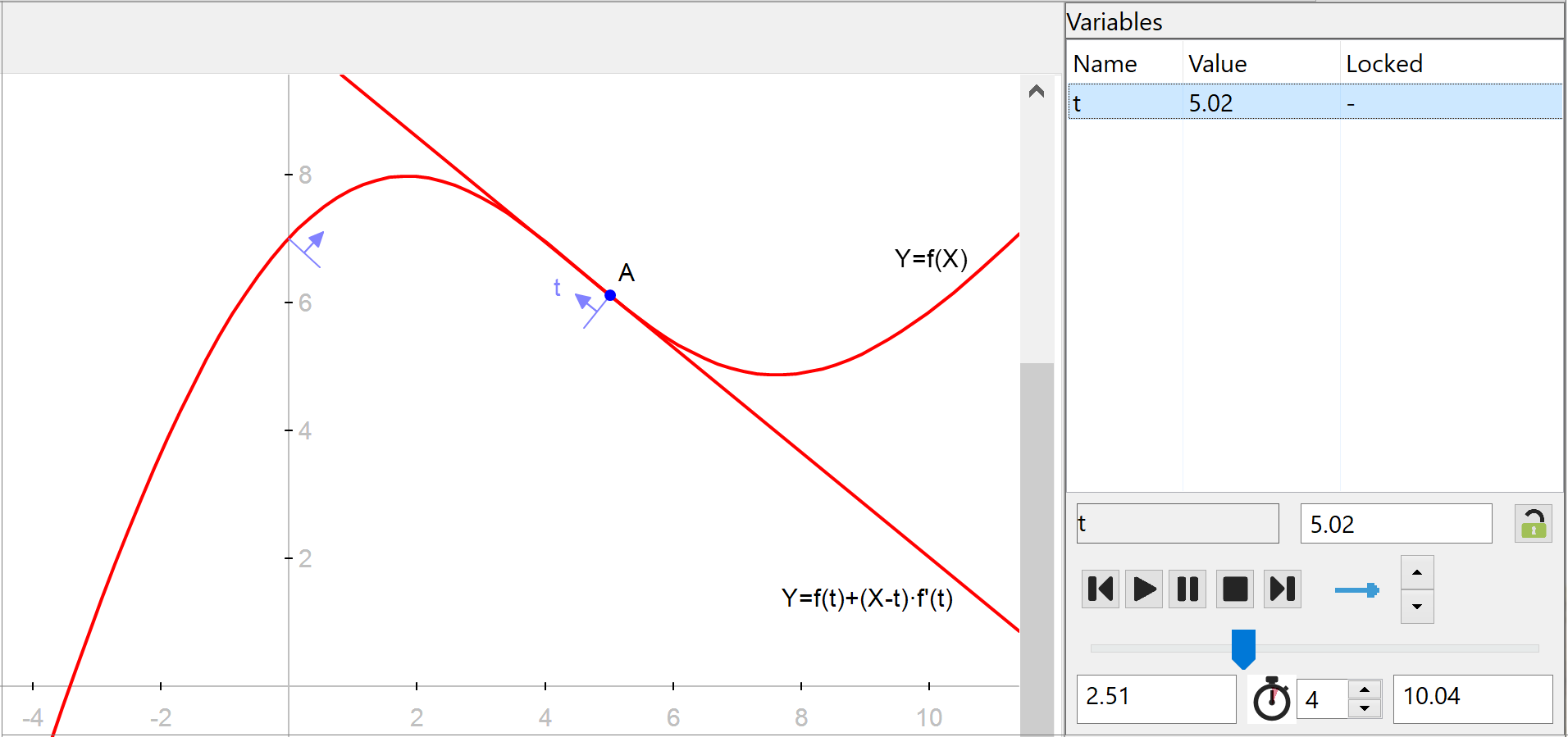Screen dimensions: 1568x737
Task: Select point A on the curve
Action: [x=610, y=295]
